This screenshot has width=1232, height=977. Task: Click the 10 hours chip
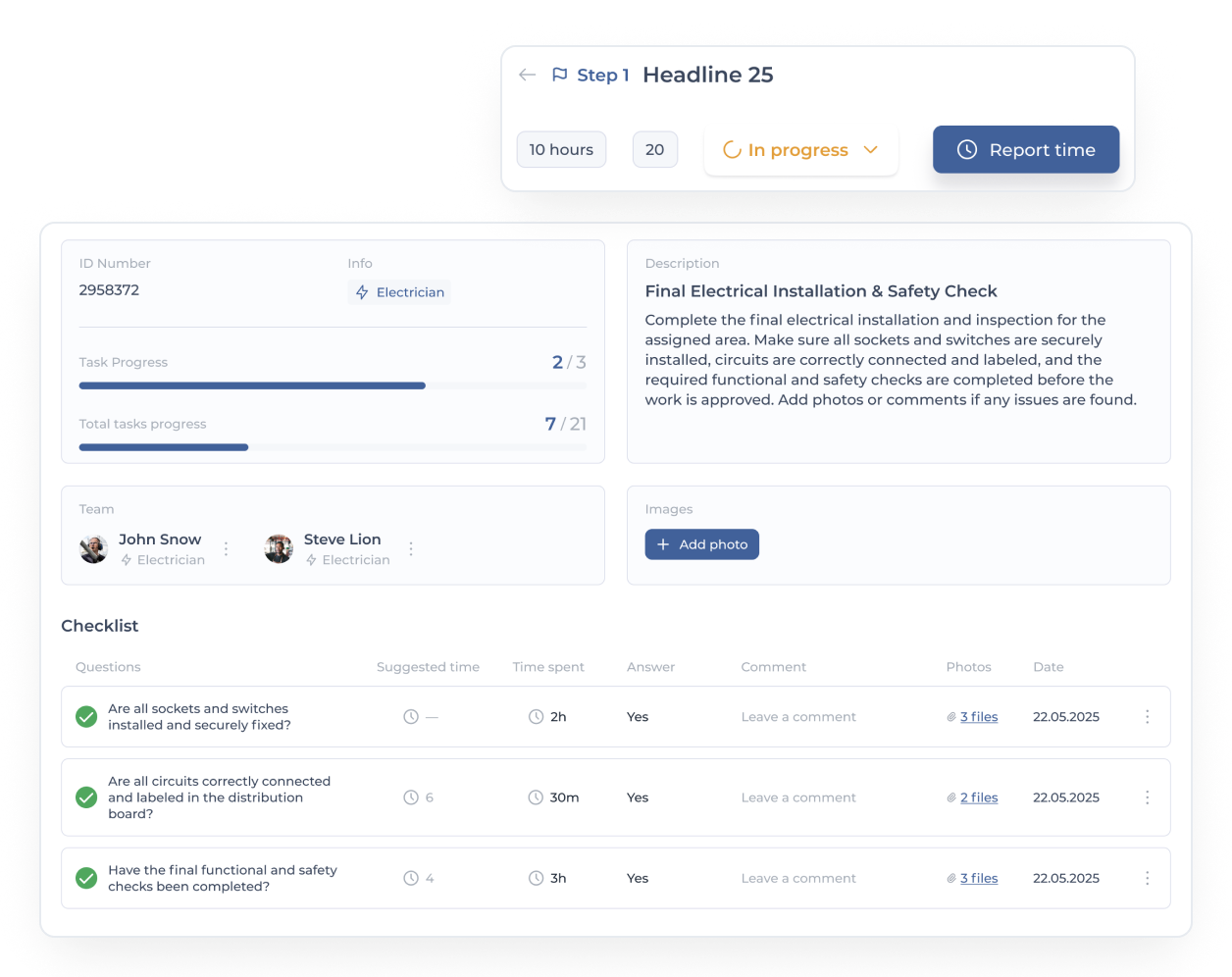[x=561, y=150]
